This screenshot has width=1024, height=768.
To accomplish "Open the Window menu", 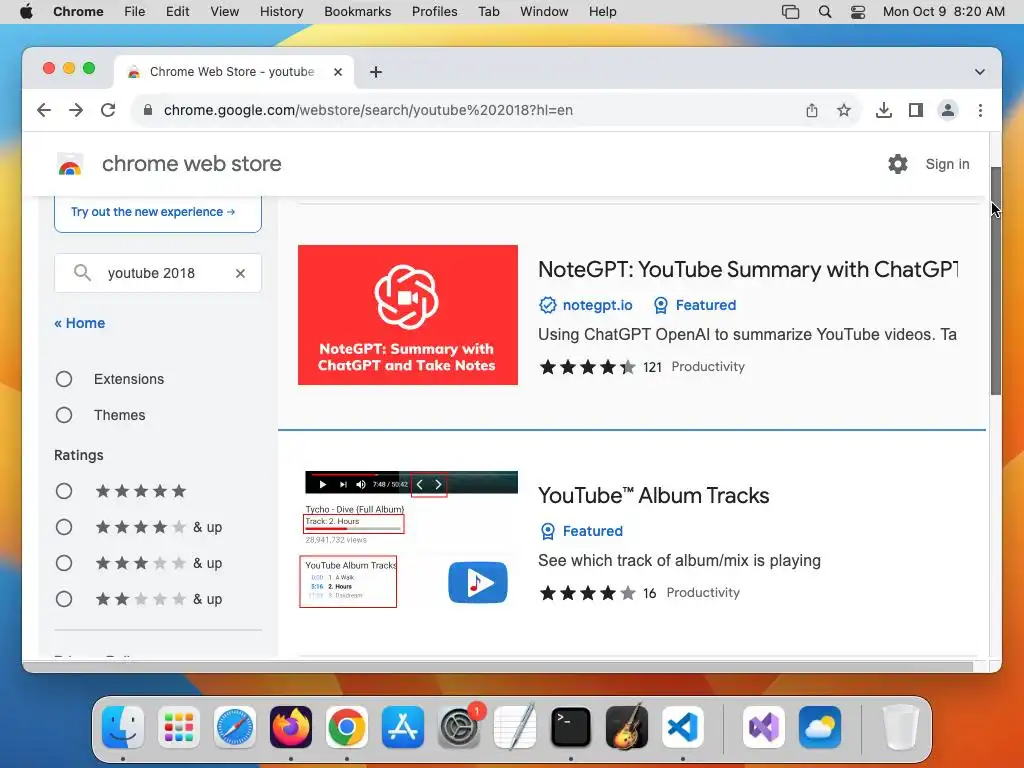I will click(x=544, y=11).
